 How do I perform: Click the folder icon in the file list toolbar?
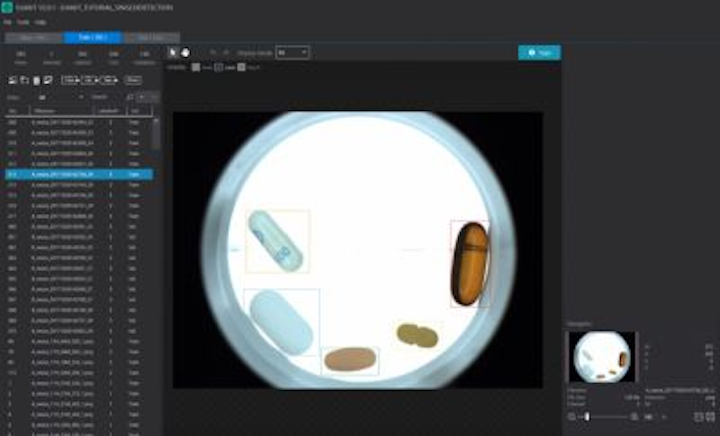(24, 80)
